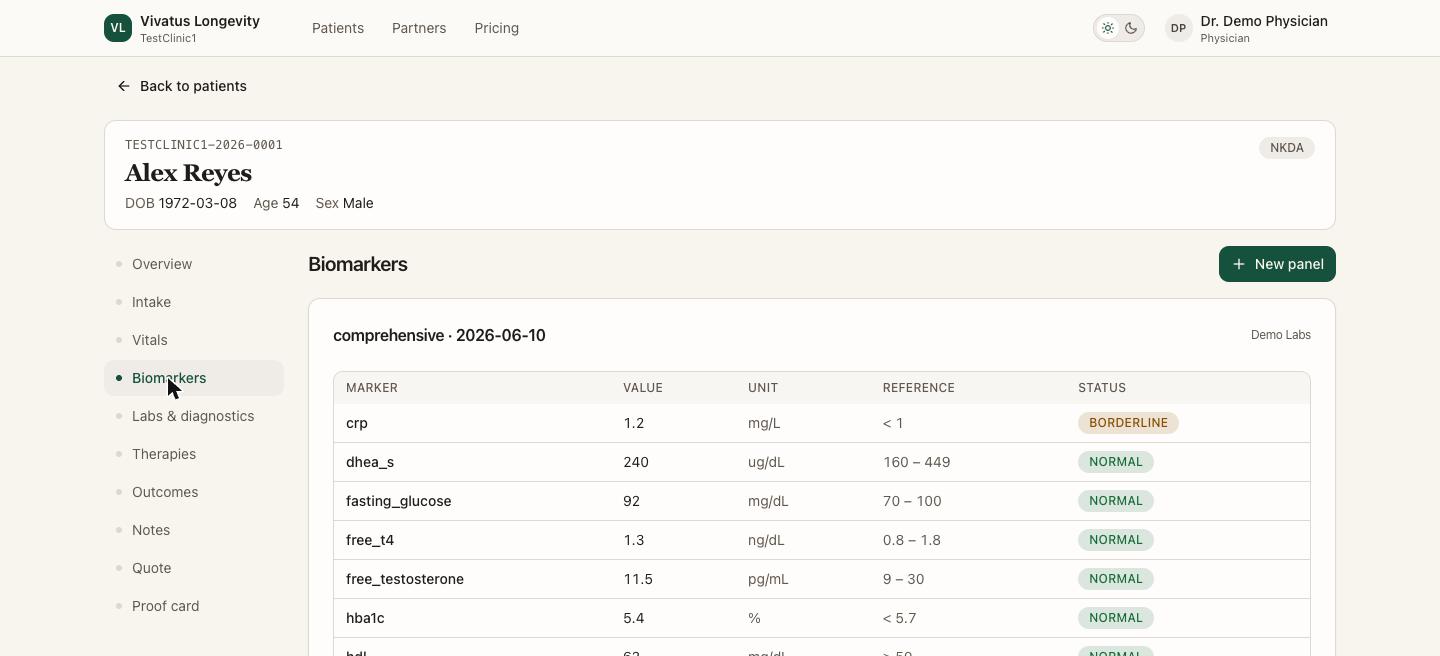The width and height of the screenshot is (1440, 656).
Task: Select the hba1c marker row
Action: click(x=822, y=618)
